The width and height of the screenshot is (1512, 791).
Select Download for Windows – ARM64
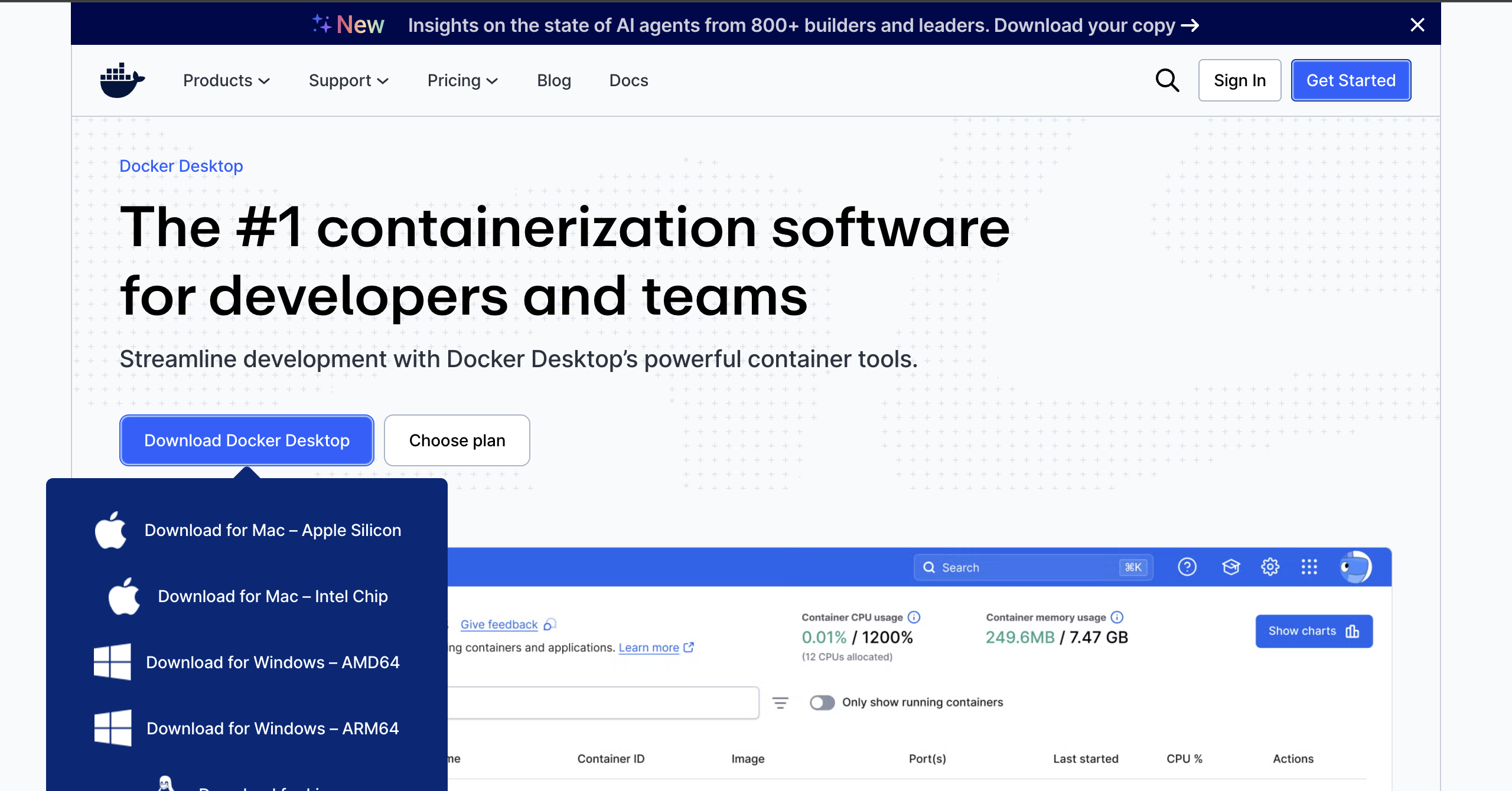247,728
